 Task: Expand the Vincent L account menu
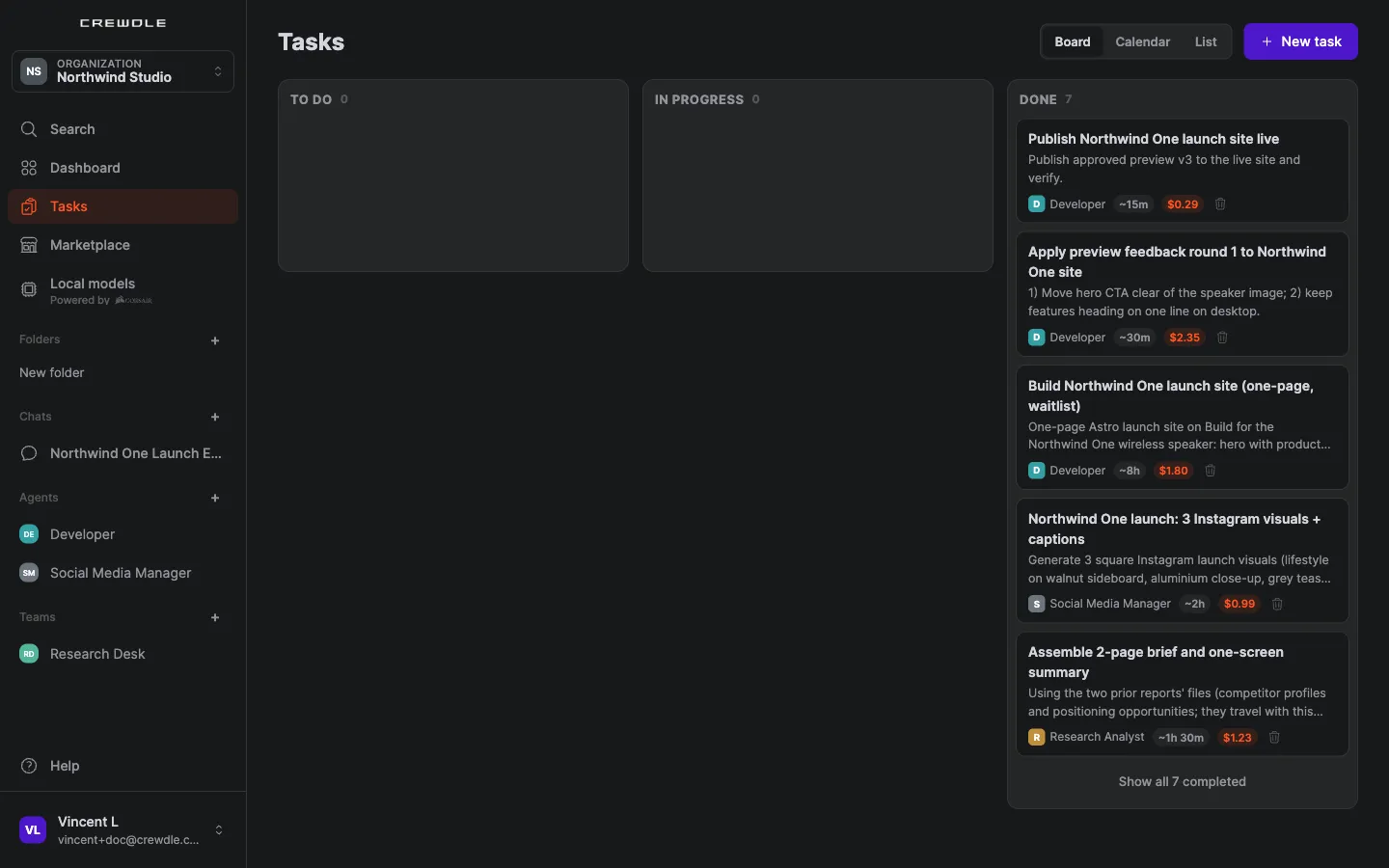[x=123, y=830]
